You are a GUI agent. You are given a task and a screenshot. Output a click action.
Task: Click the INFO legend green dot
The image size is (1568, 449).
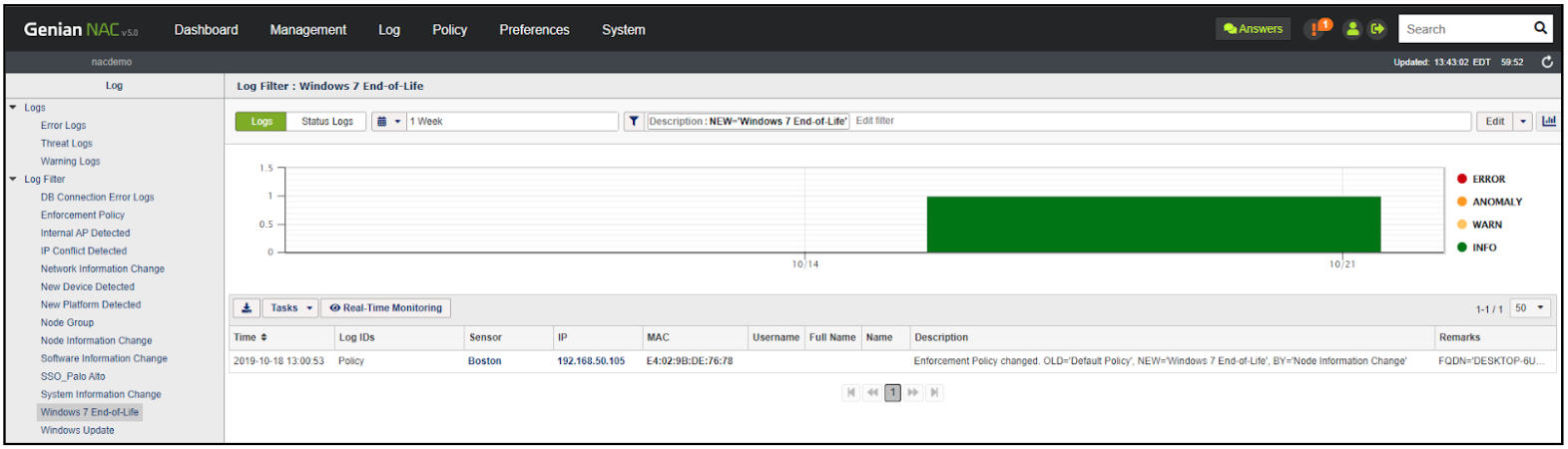tap(1461, 247)
